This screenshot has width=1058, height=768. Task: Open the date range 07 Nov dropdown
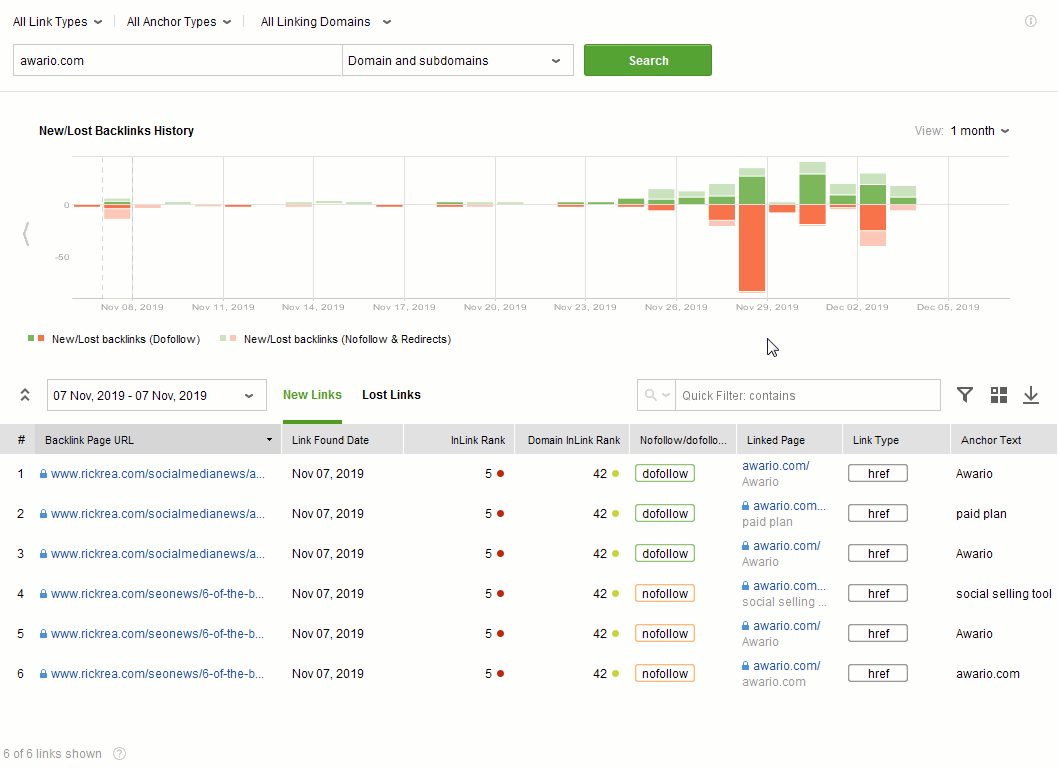pyautogui.click(x=157, y=395)
